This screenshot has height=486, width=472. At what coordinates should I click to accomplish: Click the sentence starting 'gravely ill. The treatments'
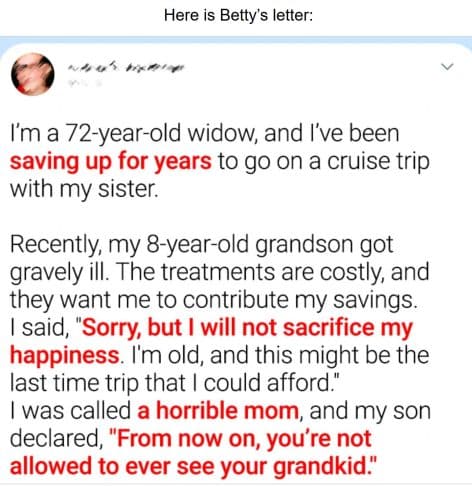pos(219,272)
